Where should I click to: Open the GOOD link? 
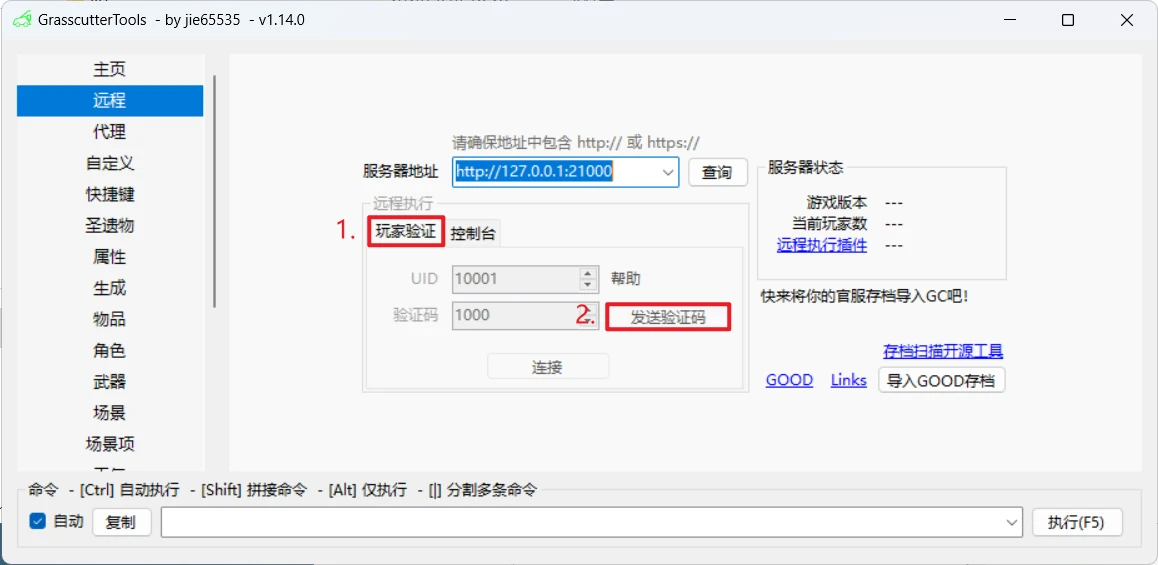point(789,380)
